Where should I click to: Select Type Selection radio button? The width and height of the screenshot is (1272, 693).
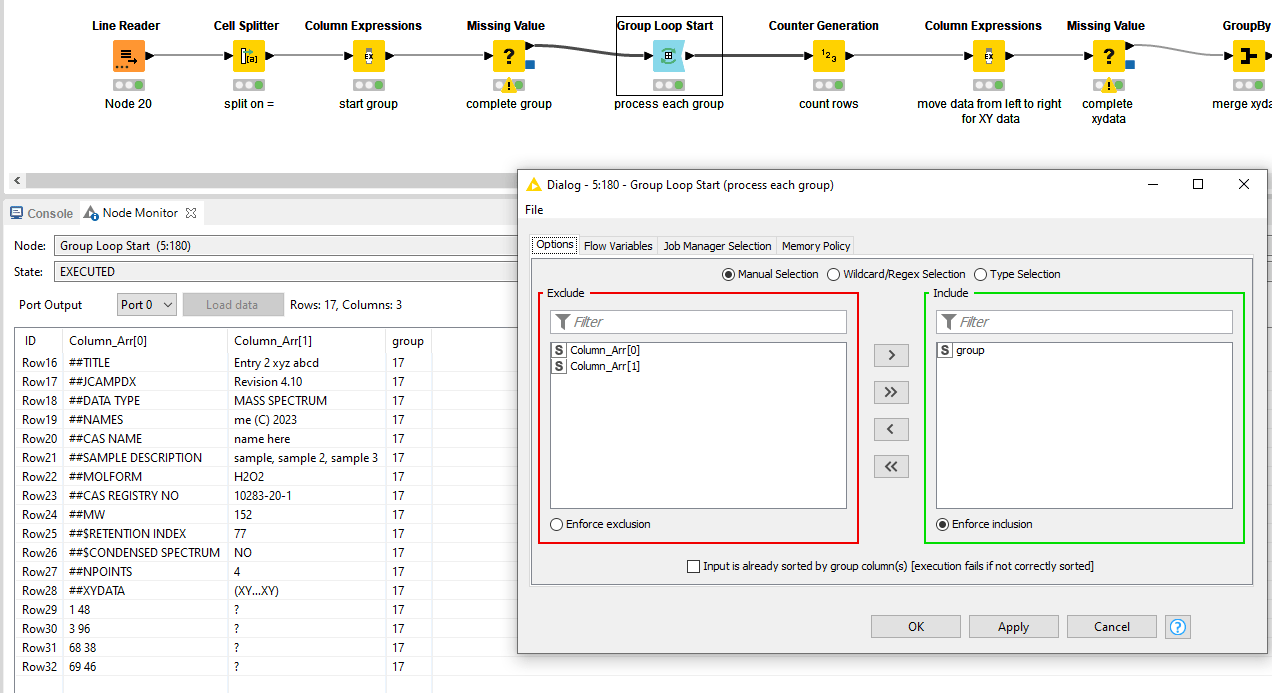click(980, 274)
